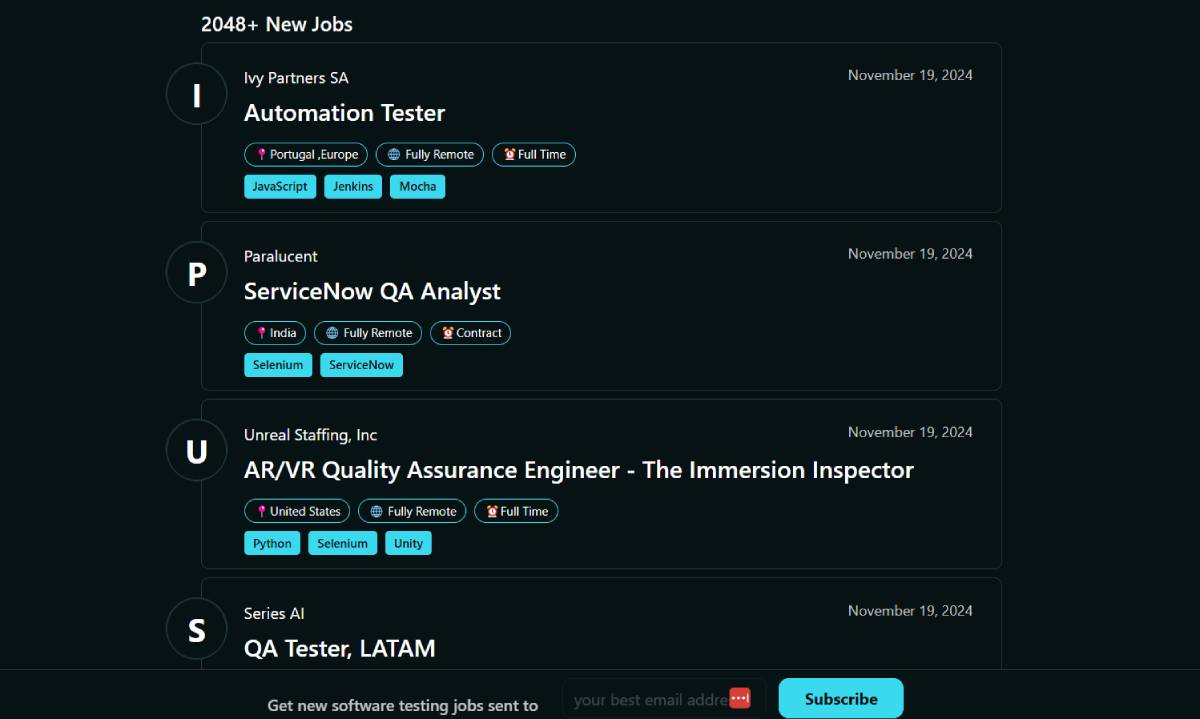Screen dimensions: 1200x719
Task: Click the date on AR/VR Engineer card
Action: [x=910, y=432]
